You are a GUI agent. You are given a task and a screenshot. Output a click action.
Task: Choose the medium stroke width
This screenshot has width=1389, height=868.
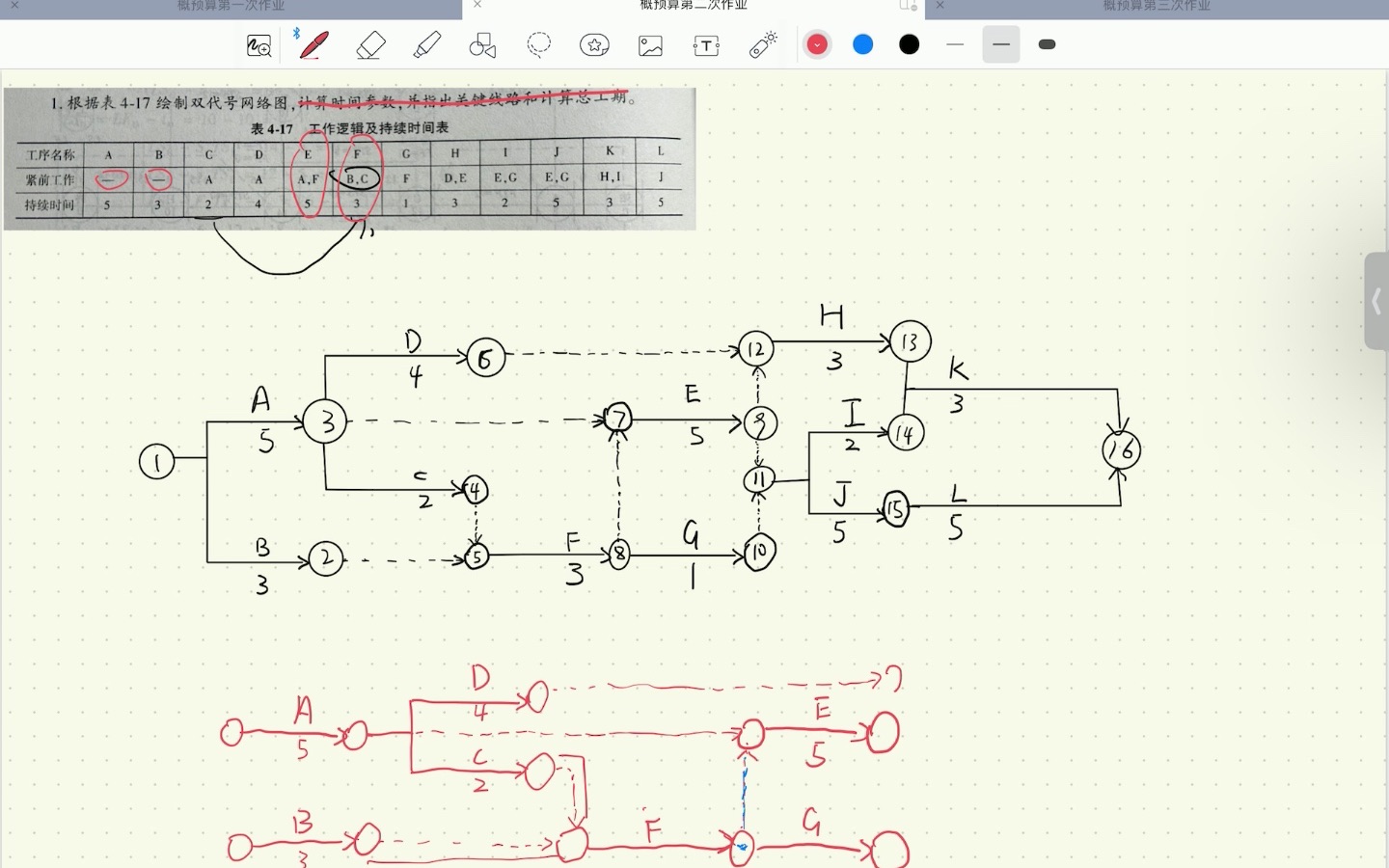pyautogui.click(x=1001, y=44)
